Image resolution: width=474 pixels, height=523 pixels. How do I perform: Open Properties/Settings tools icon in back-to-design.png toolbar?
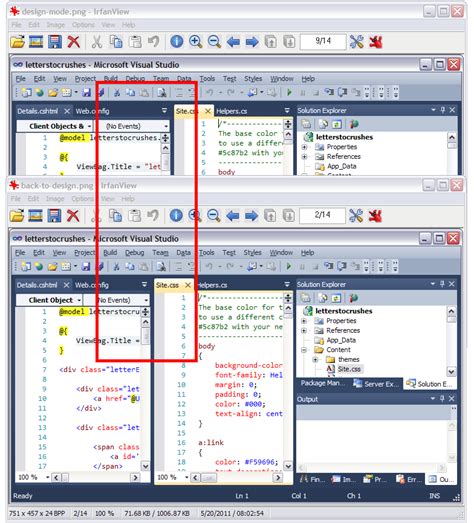pyautogui.click(x=356, y=216)
